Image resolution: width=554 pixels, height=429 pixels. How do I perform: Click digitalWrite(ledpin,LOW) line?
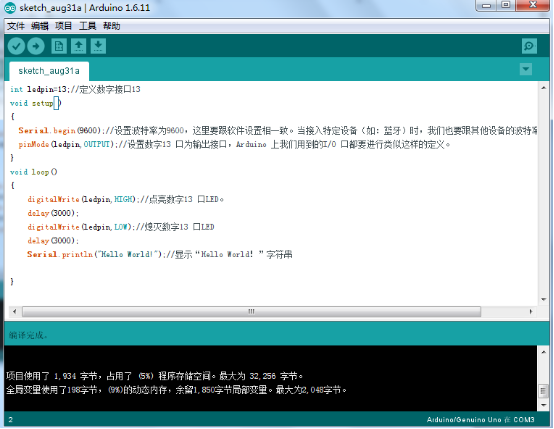(121, 227)
